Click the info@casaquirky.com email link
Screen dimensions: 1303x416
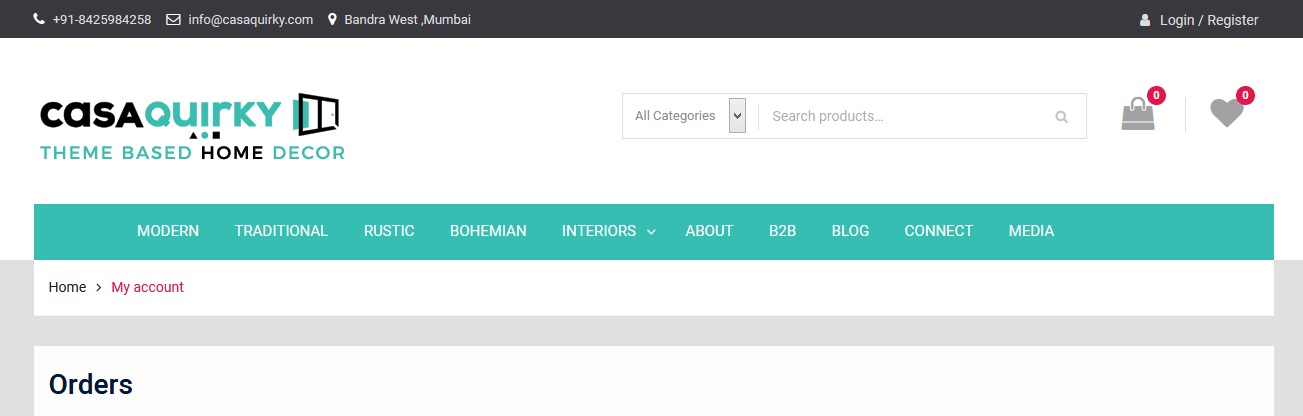(250, 20)
